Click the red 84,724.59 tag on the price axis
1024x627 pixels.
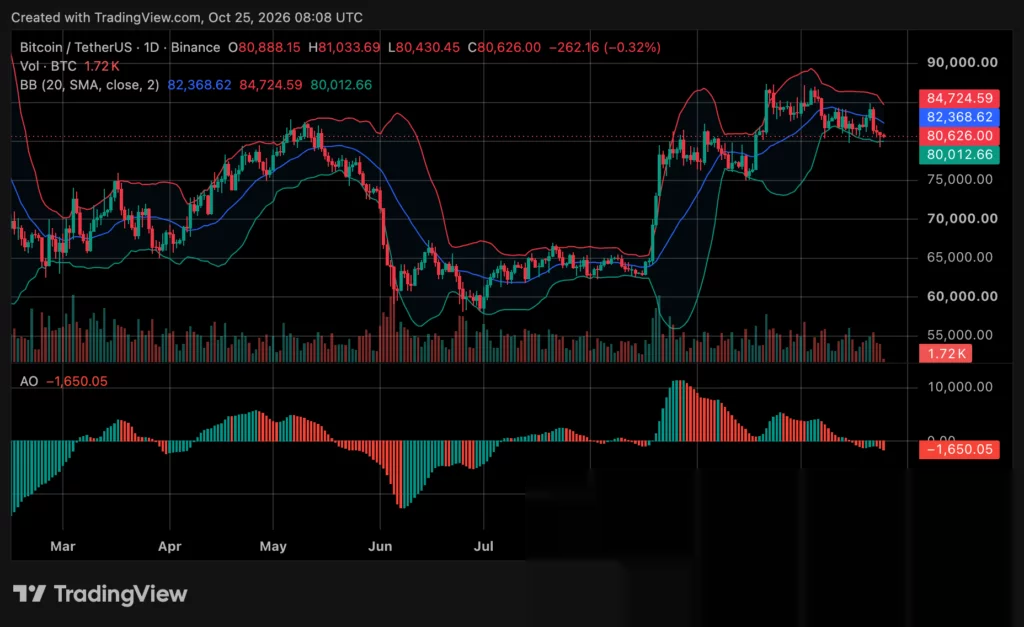coord(959,99)
